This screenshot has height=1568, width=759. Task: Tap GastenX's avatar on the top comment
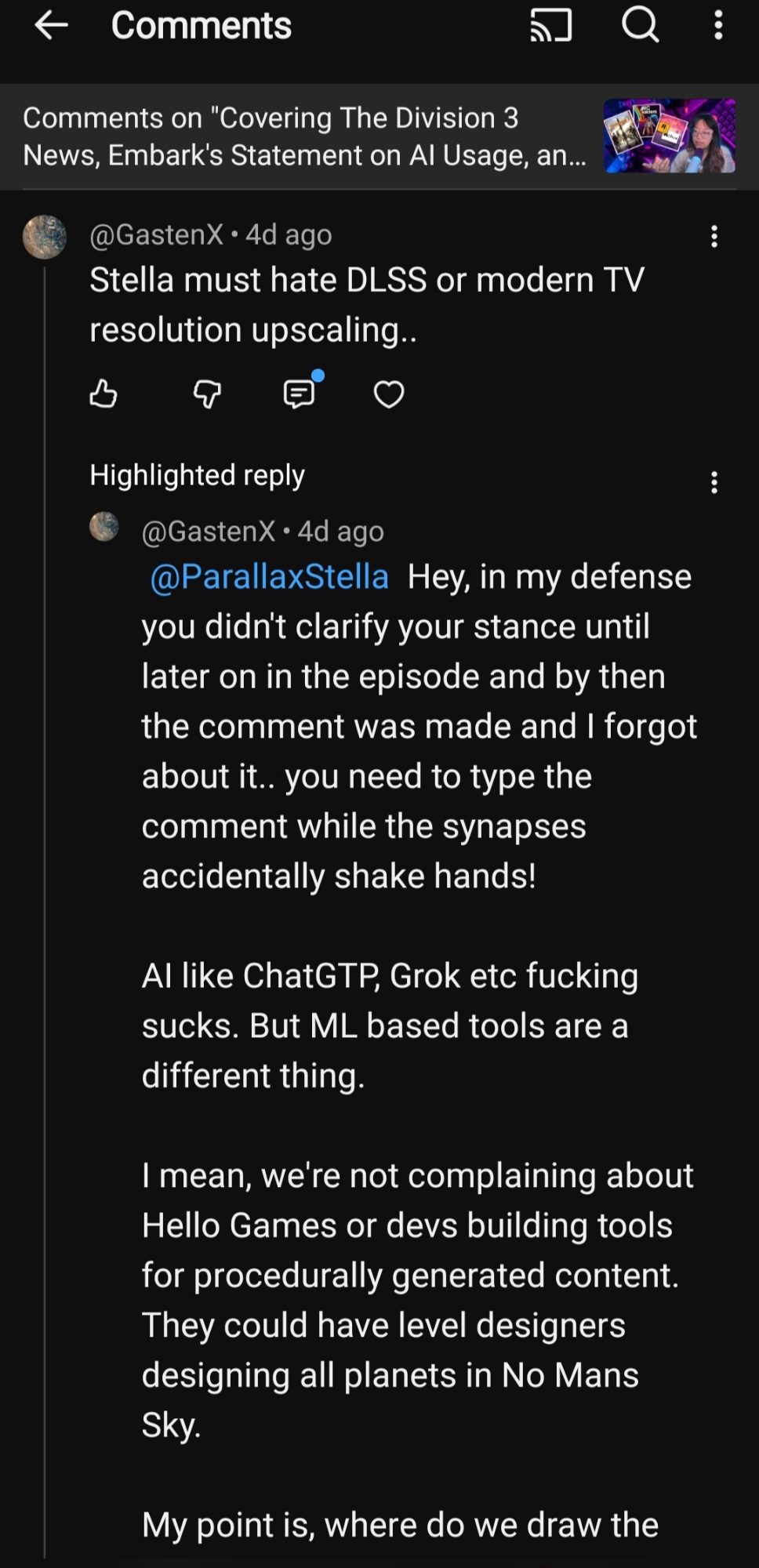45,236
